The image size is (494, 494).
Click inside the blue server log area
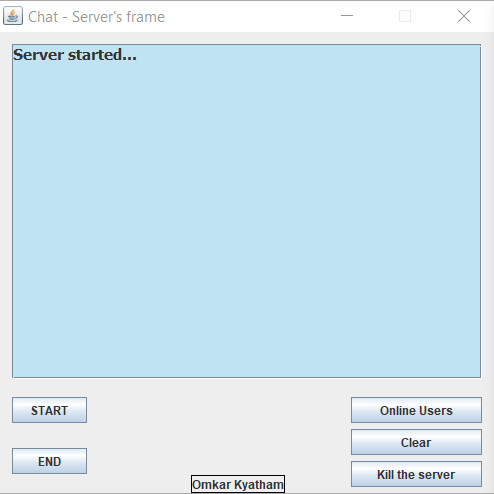point(247,211)
